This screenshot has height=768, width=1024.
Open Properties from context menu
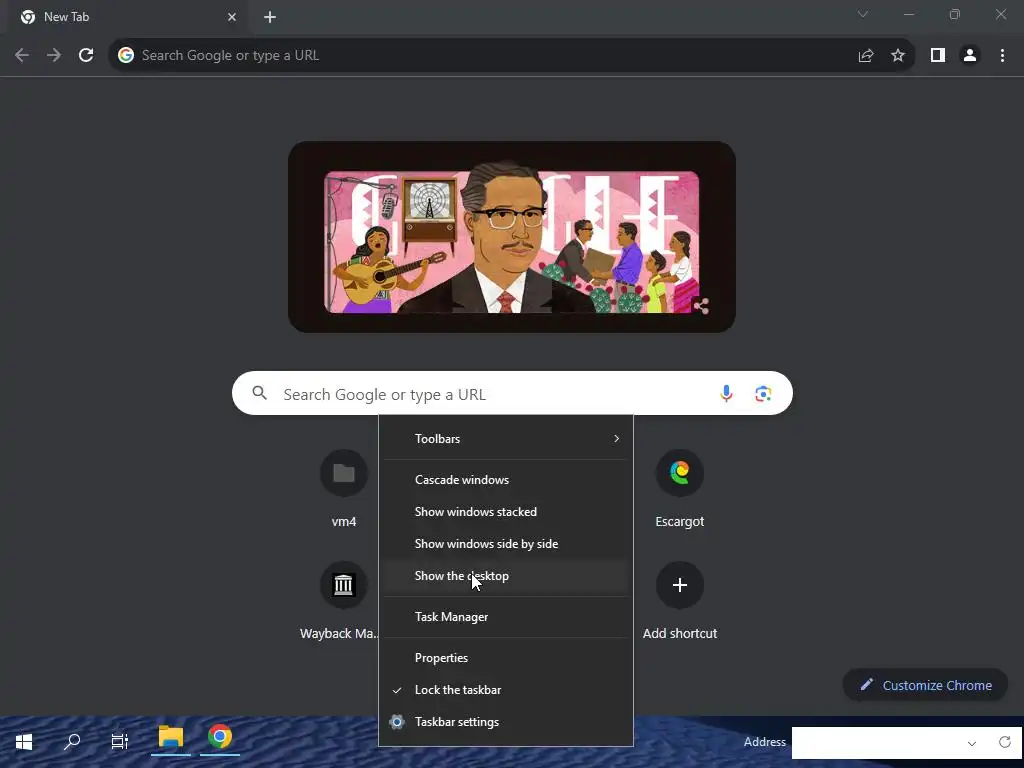click(505, 658)
